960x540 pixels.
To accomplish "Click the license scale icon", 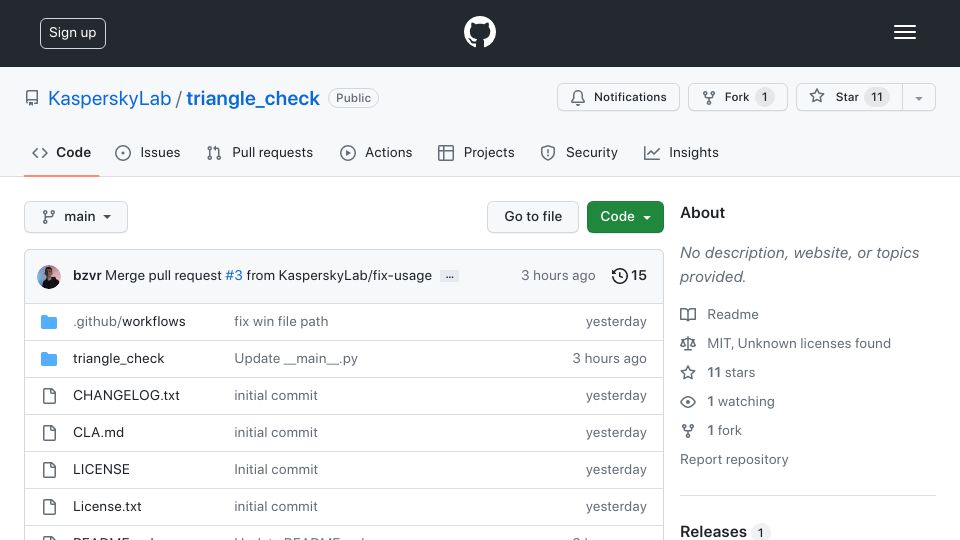I will (688, 343).
